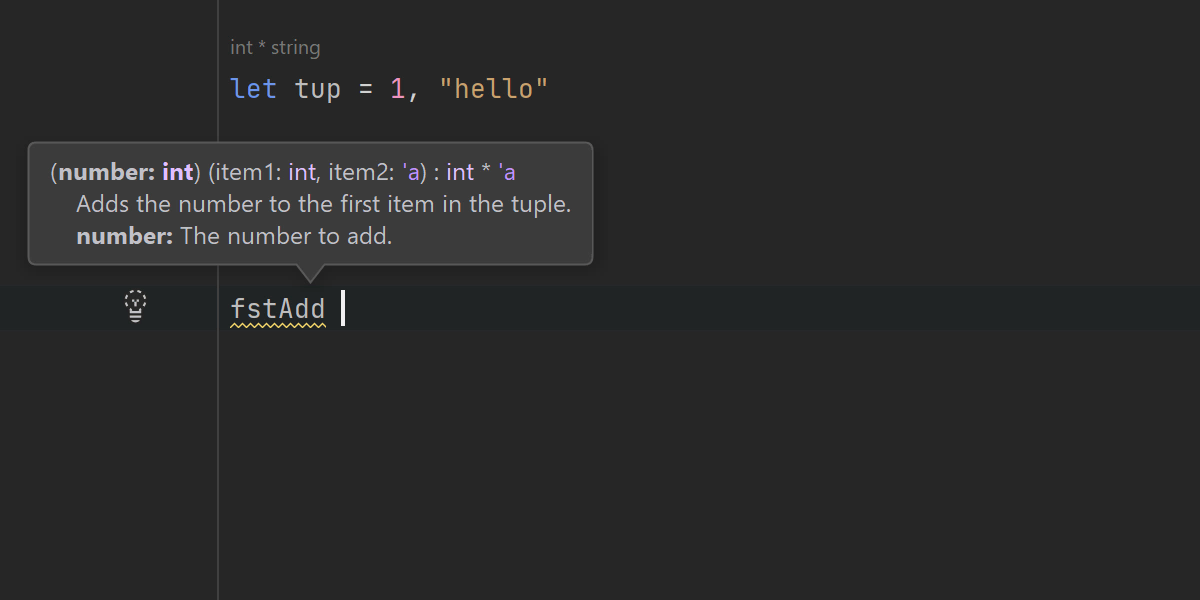Click the tooltip's pointer arrow above fstAdd
The image size is (1200, 600).
click(x=310, y=273)
